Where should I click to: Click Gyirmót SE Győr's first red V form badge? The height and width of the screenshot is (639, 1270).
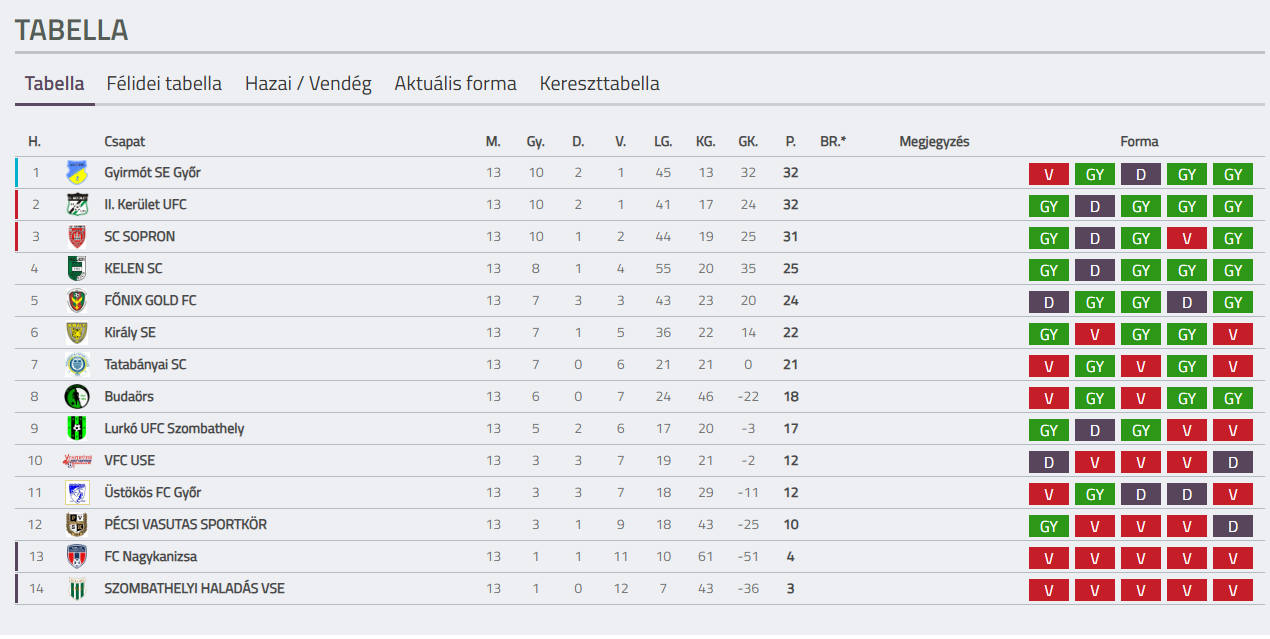pyautogui.click(x=1048, y=174)
